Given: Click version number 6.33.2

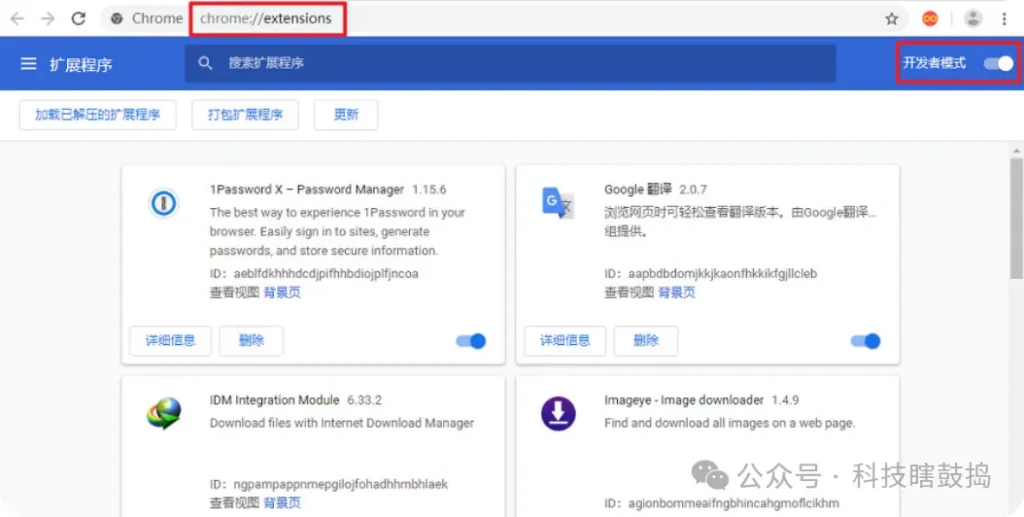Looking at the screenshot, I should (364, 400).
